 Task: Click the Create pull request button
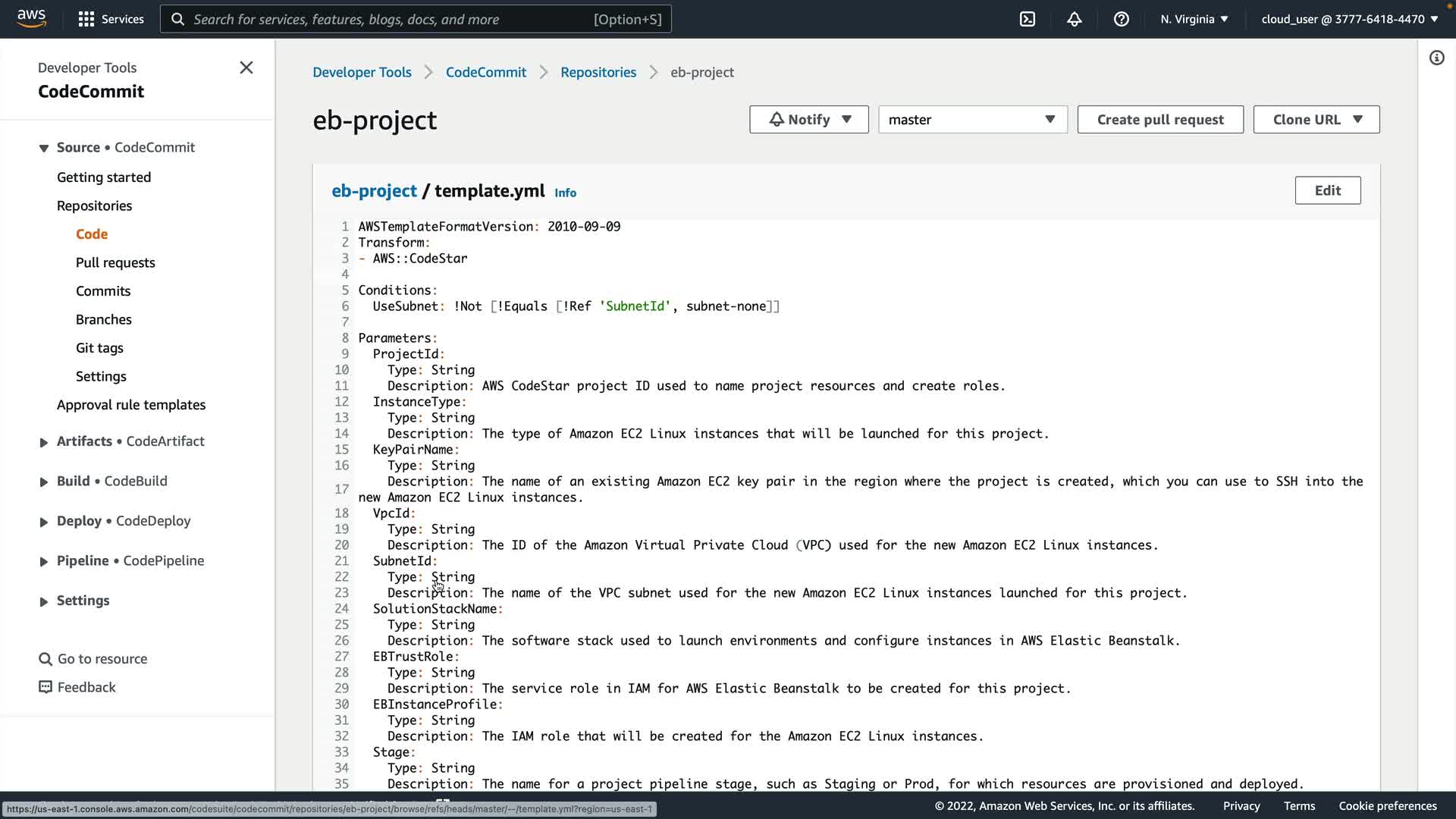coord(1159,120)
